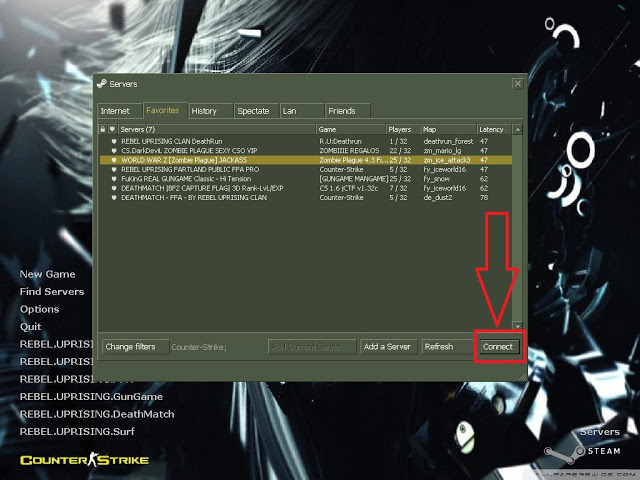
Task: Open Options in main menu
Action: pos(40,309)
